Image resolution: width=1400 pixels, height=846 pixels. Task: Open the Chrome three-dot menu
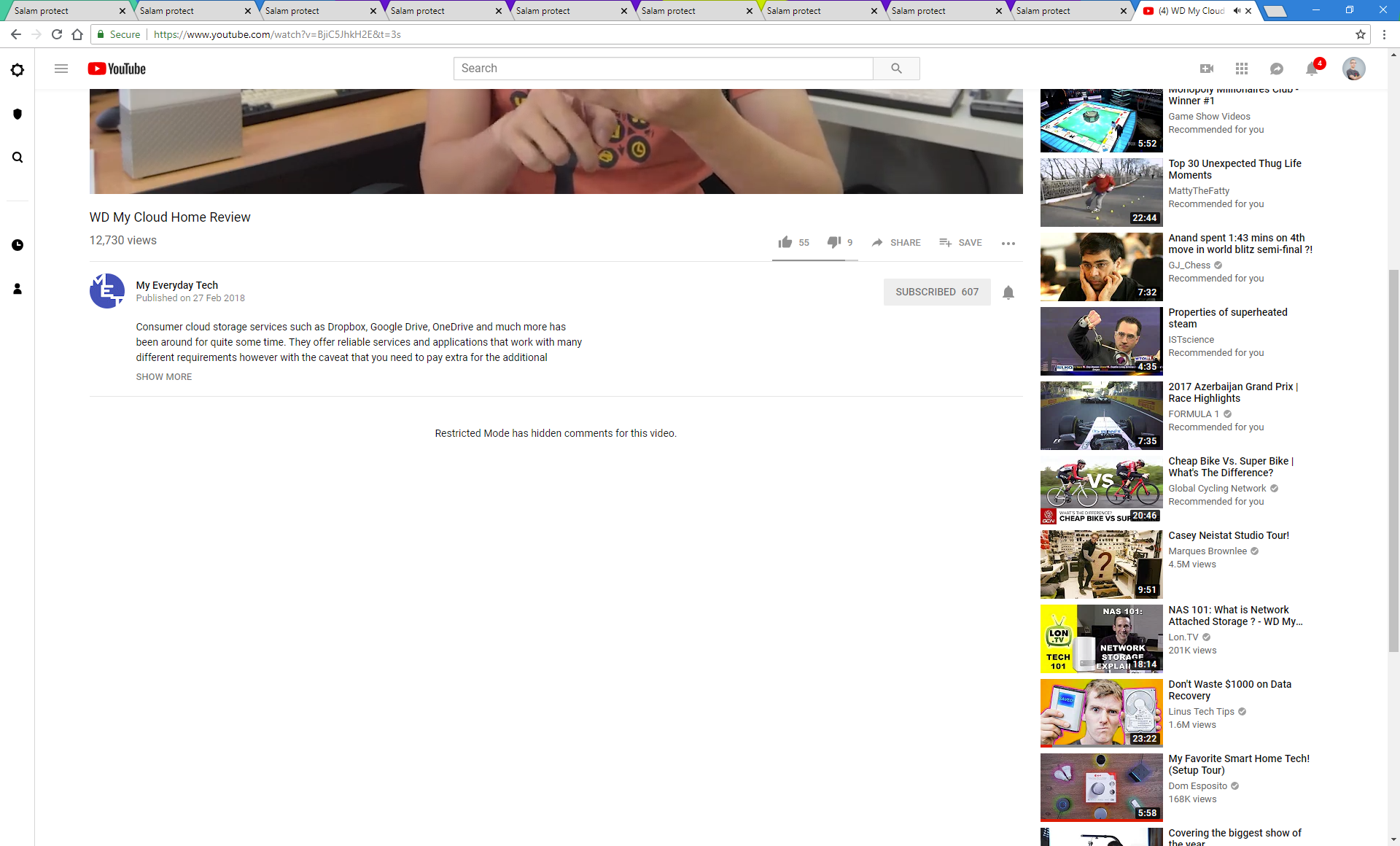tap(1384, 34)
